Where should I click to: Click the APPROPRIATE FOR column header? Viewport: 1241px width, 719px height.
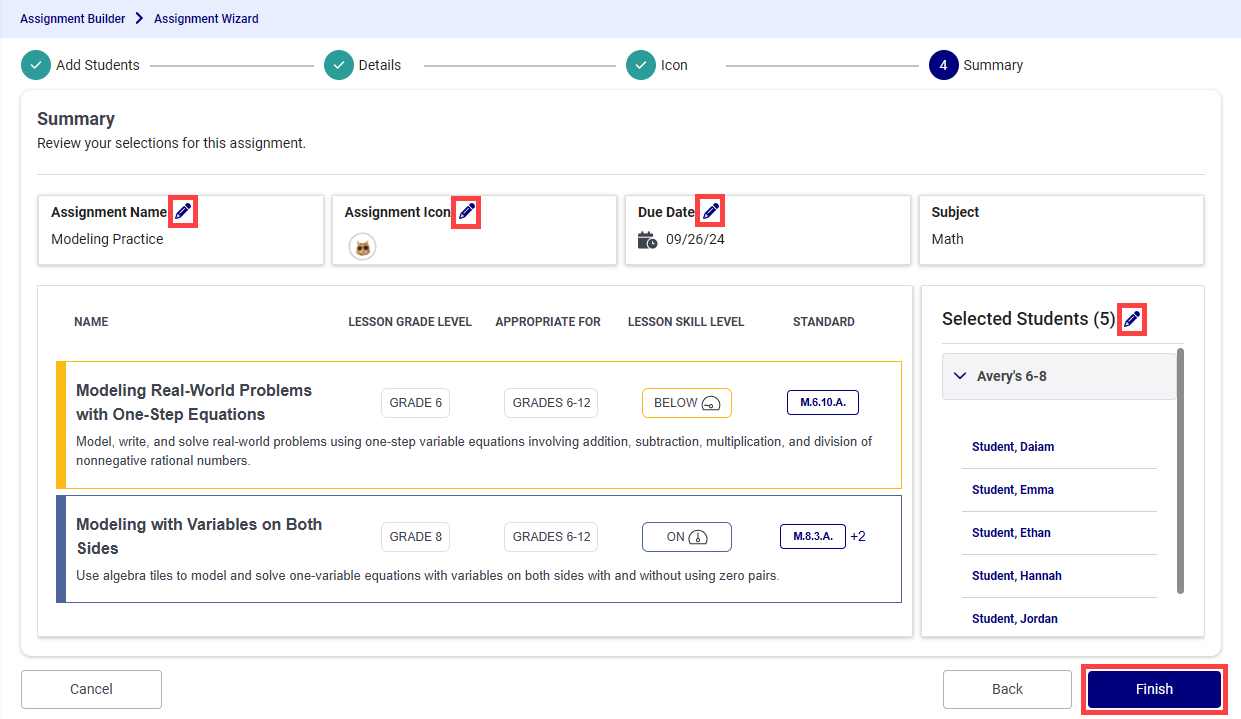[x=548, y=322]
